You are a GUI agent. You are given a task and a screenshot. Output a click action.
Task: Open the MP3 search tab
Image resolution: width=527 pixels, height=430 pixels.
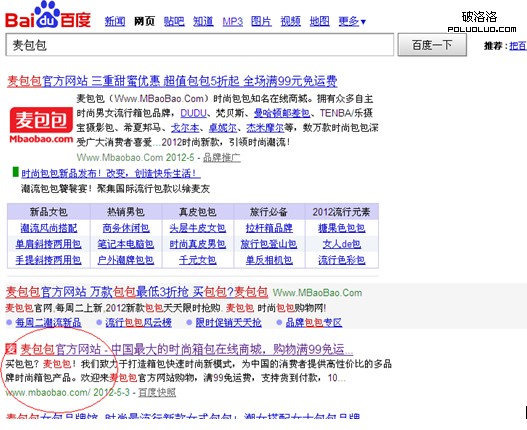pyautogui.click(x=233, y=22)
